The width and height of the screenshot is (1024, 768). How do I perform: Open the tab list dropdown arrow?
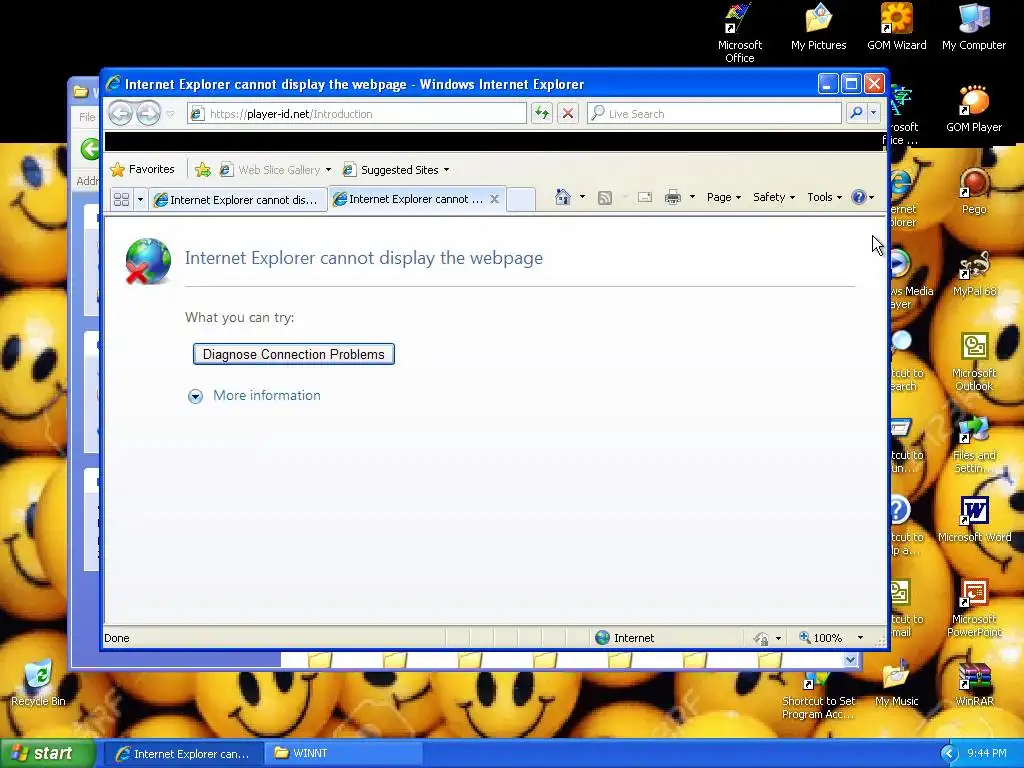tap(140, 199)
